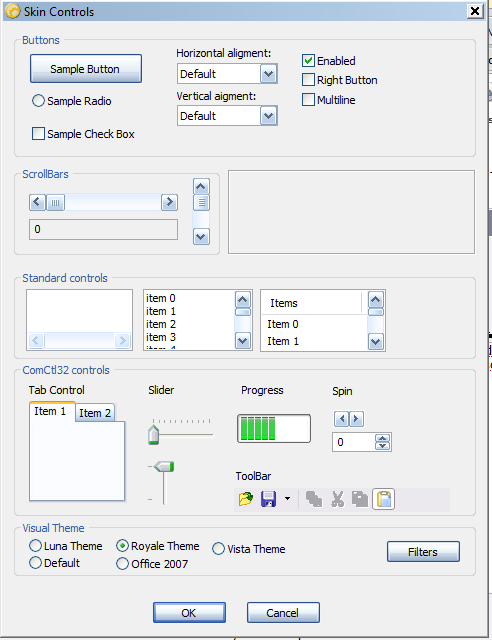This screenshot has height=640, width=492.
Task: Select the Item 1 tab
Action: click(50, 411)
